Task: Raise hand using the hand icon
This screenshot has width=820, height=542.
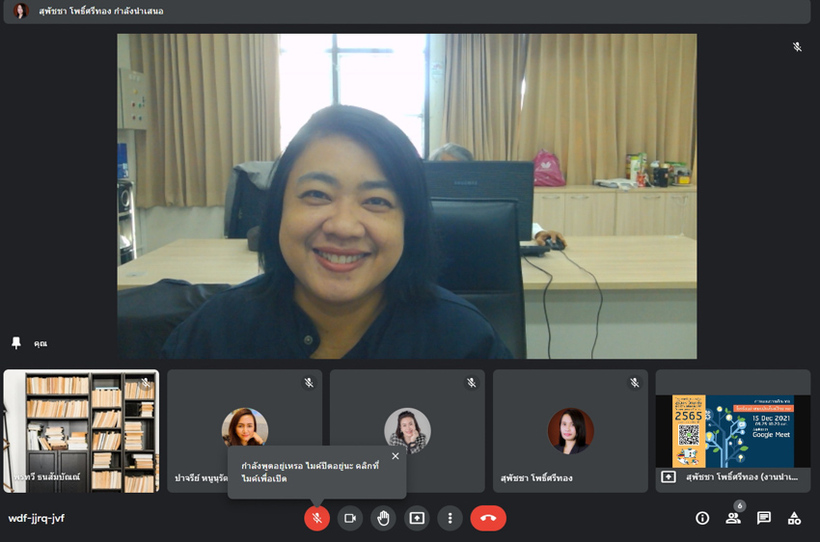Action: [383, 518]
